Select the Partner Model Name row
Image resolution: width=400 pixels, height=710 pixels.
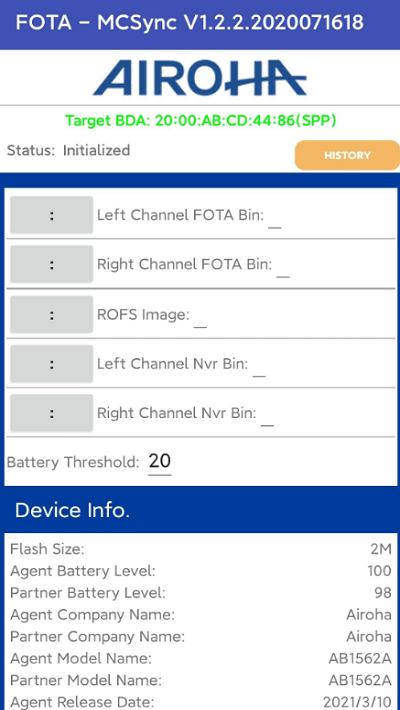[200, 680]
